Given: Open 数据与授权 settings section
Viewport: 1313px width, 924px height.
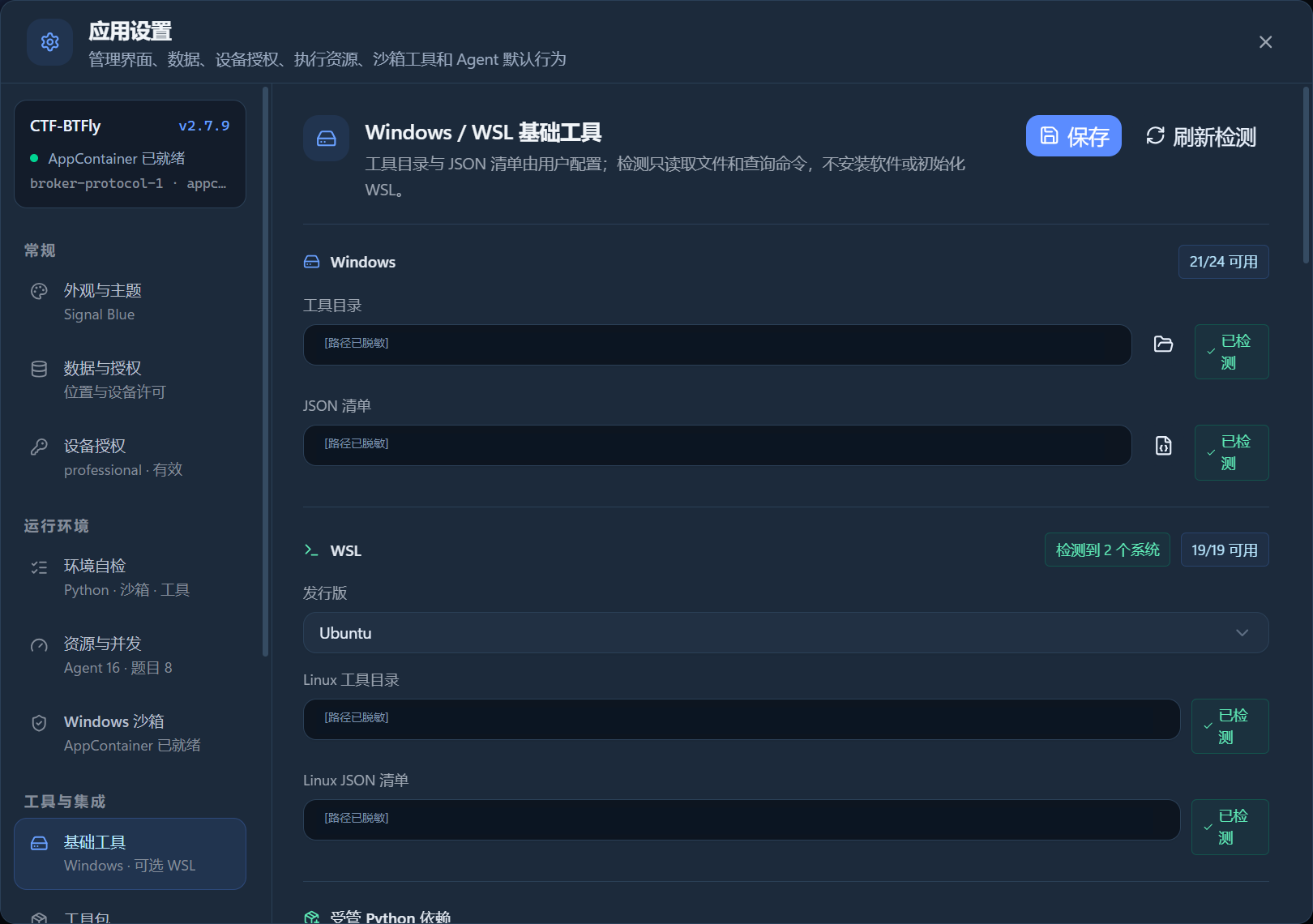Looking at the screenshot, I should point(130,379).
